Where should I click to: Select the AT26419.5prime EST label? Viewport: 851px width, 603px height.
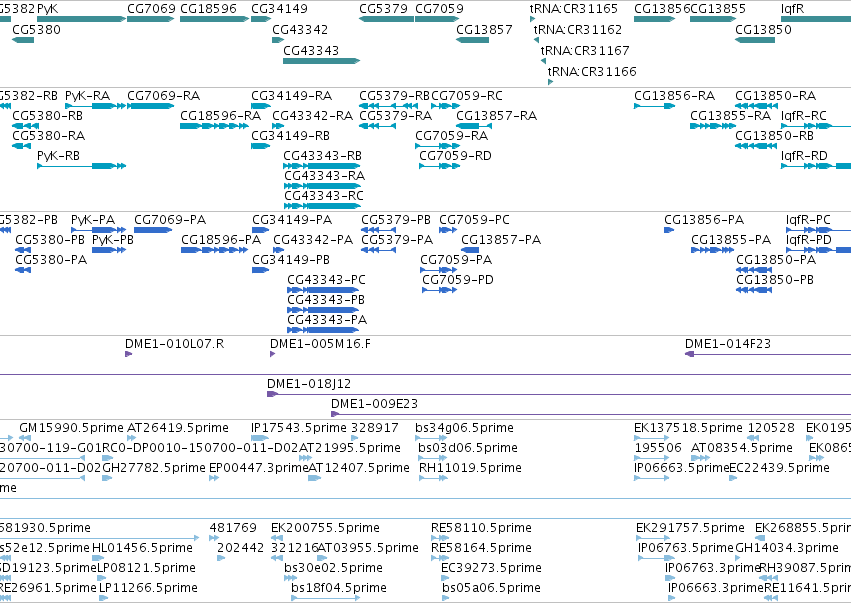pyautogui.click(x=177, y=428)
